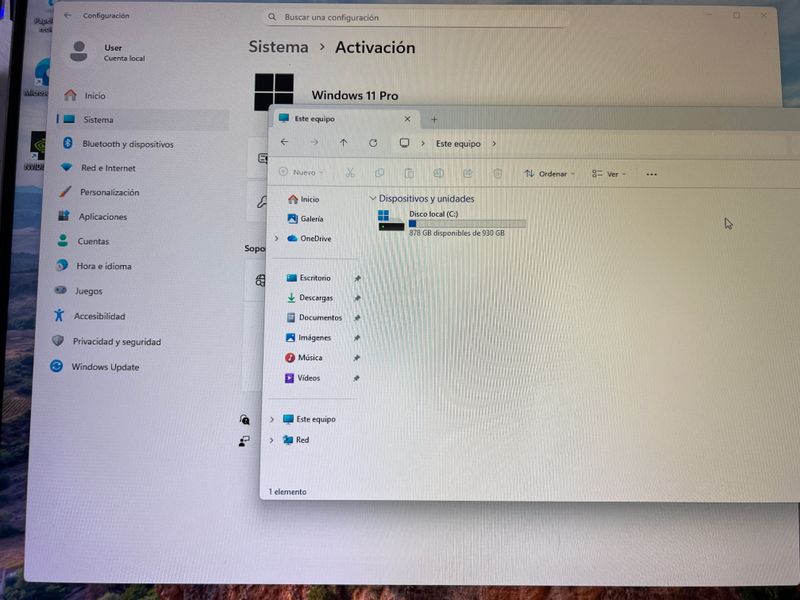Open Hora e idioma settings

point(93,266)
